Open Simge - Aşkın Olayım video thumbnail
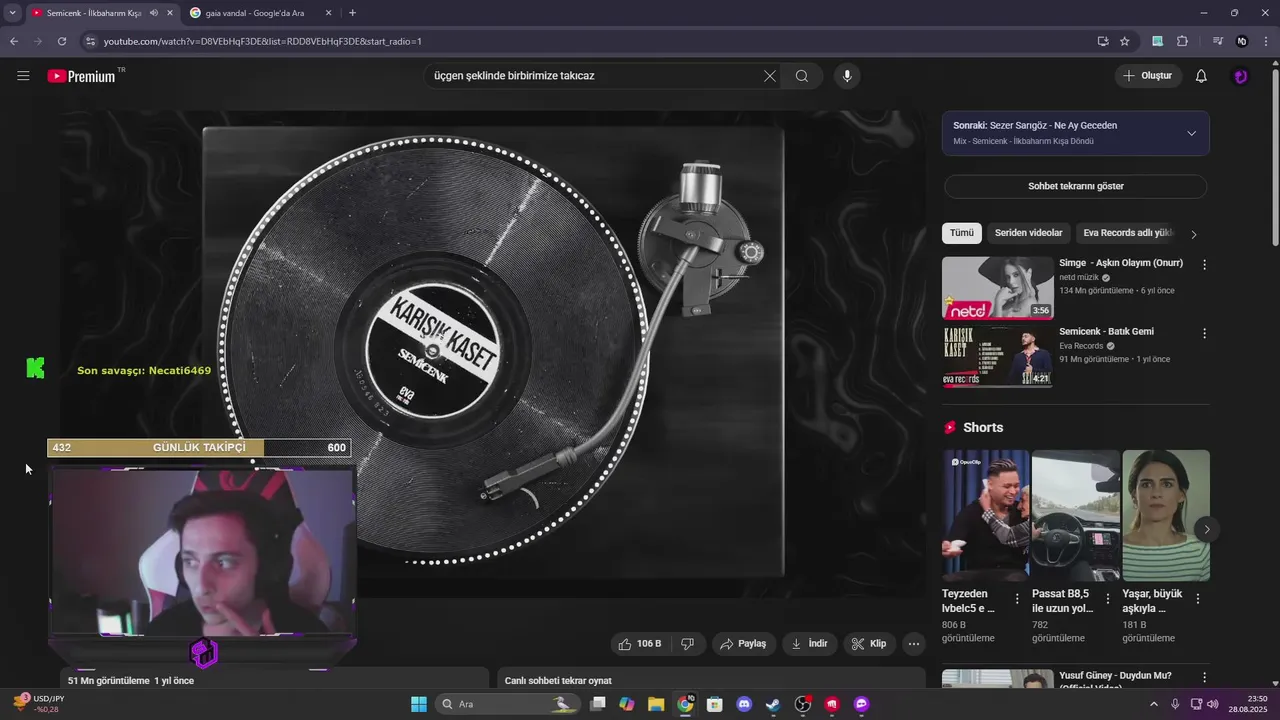 point(997,288)
